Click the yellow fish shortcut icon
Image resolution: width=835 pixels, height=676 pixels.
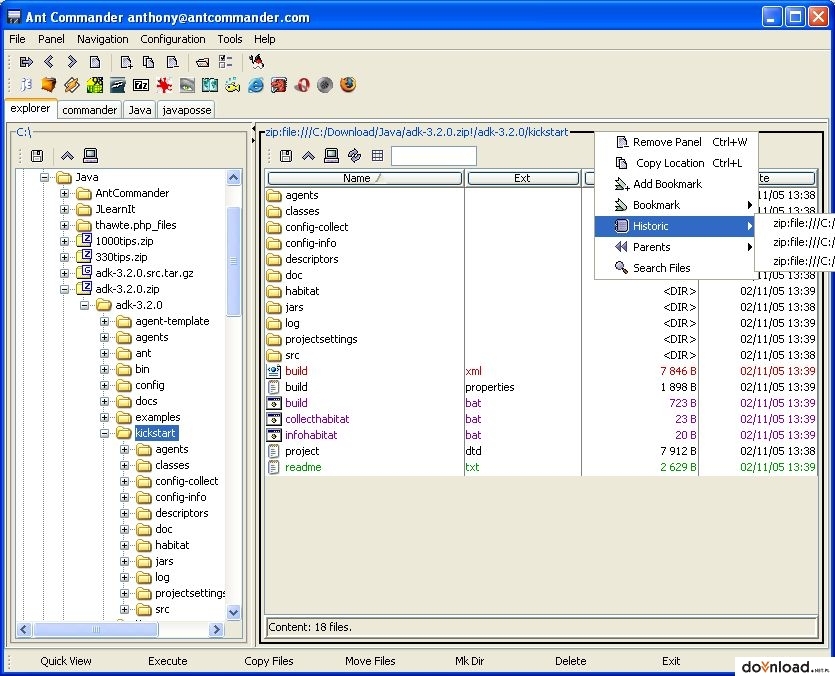coord(233,85)
